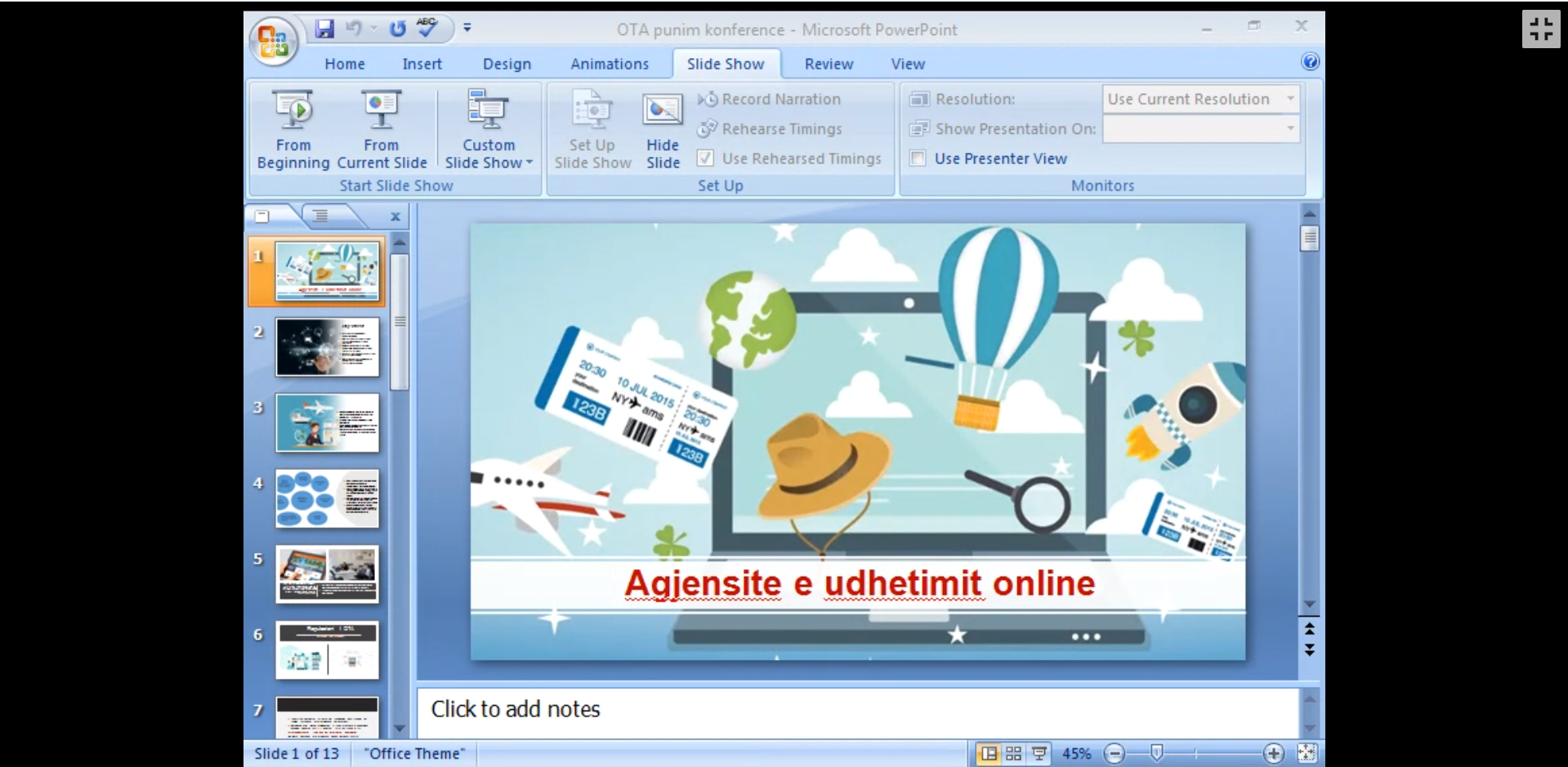Click the Office button logo
This screenshot has height=767, width=1568.
pos(274,41)
